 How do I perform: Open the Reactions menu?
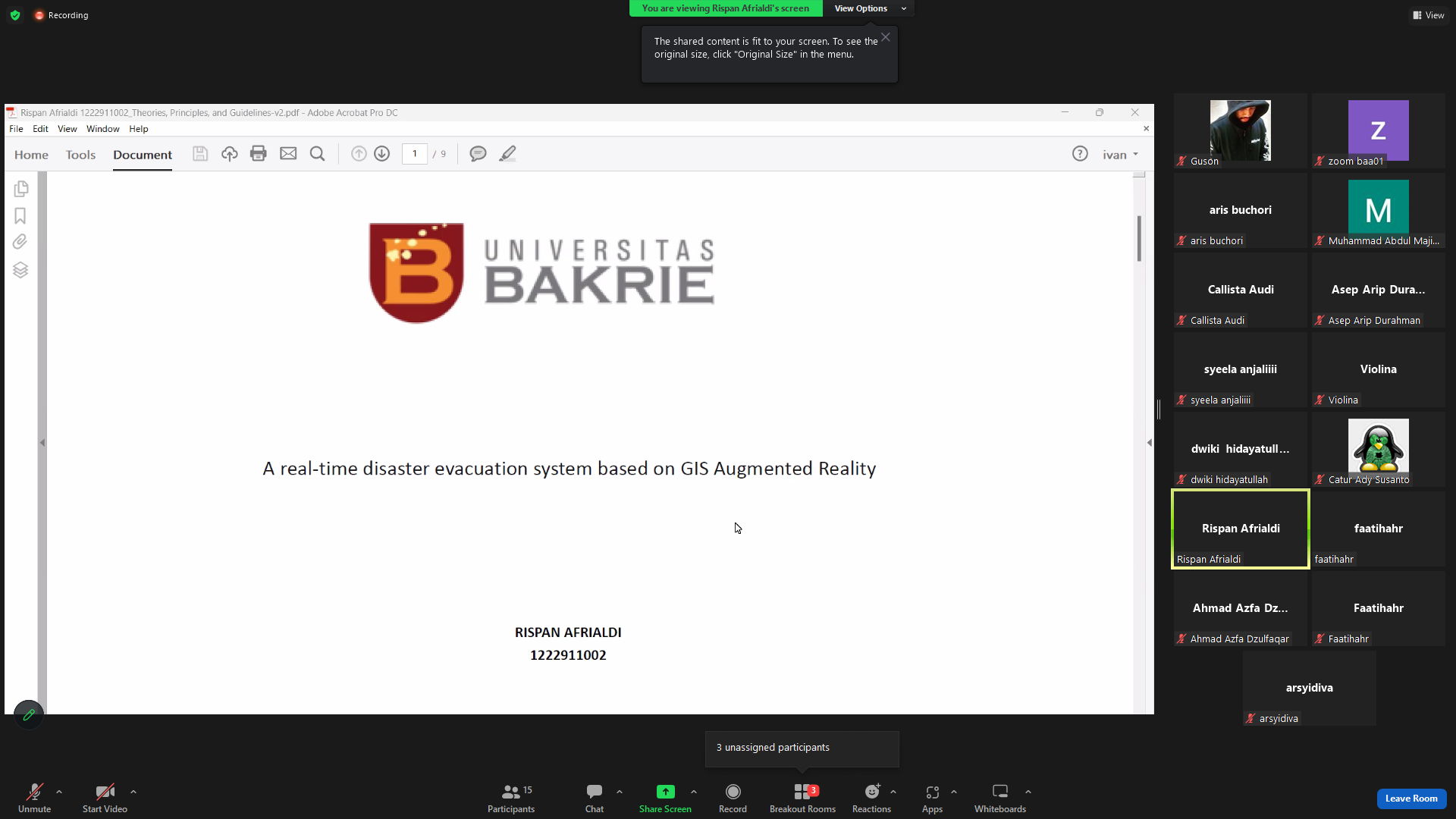(871, 799)
